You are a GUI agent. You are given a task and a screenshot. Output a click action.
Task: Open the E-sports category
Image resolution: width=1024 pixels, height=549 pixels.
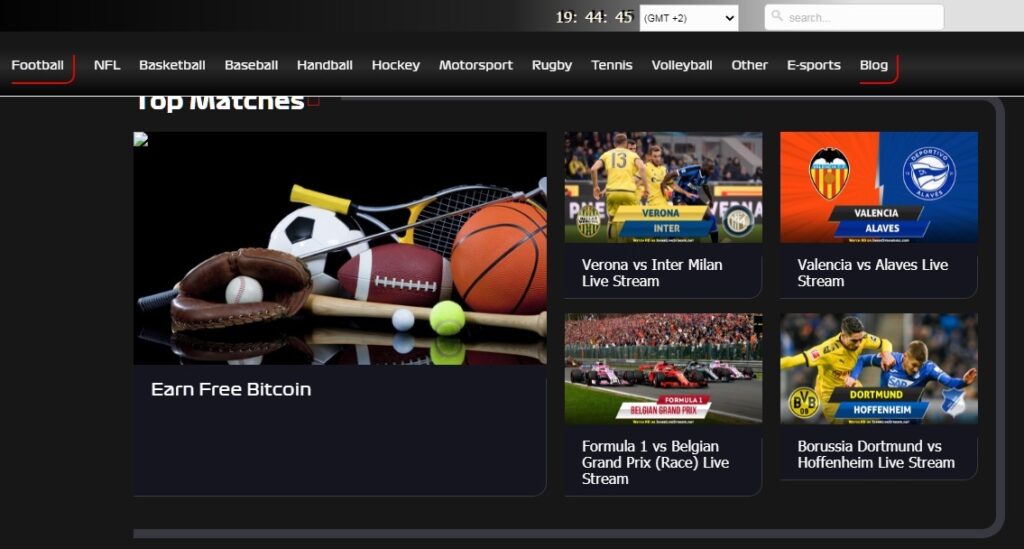(x=814, y=65)
